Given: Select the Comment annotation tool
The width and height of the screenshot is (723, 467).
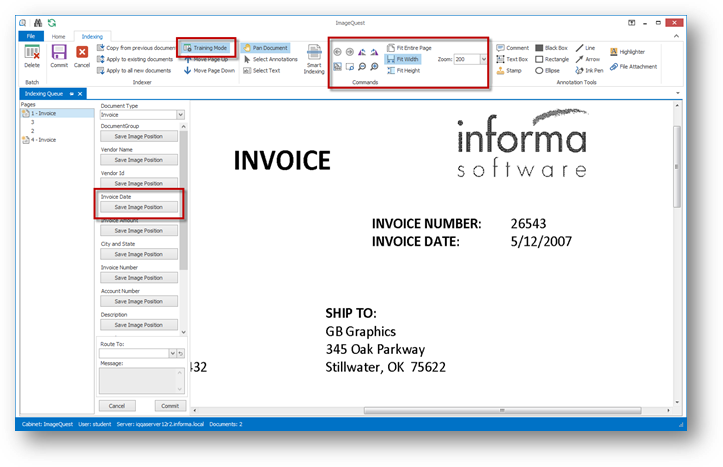Looking at the screenshot, I should click(513, 48).
